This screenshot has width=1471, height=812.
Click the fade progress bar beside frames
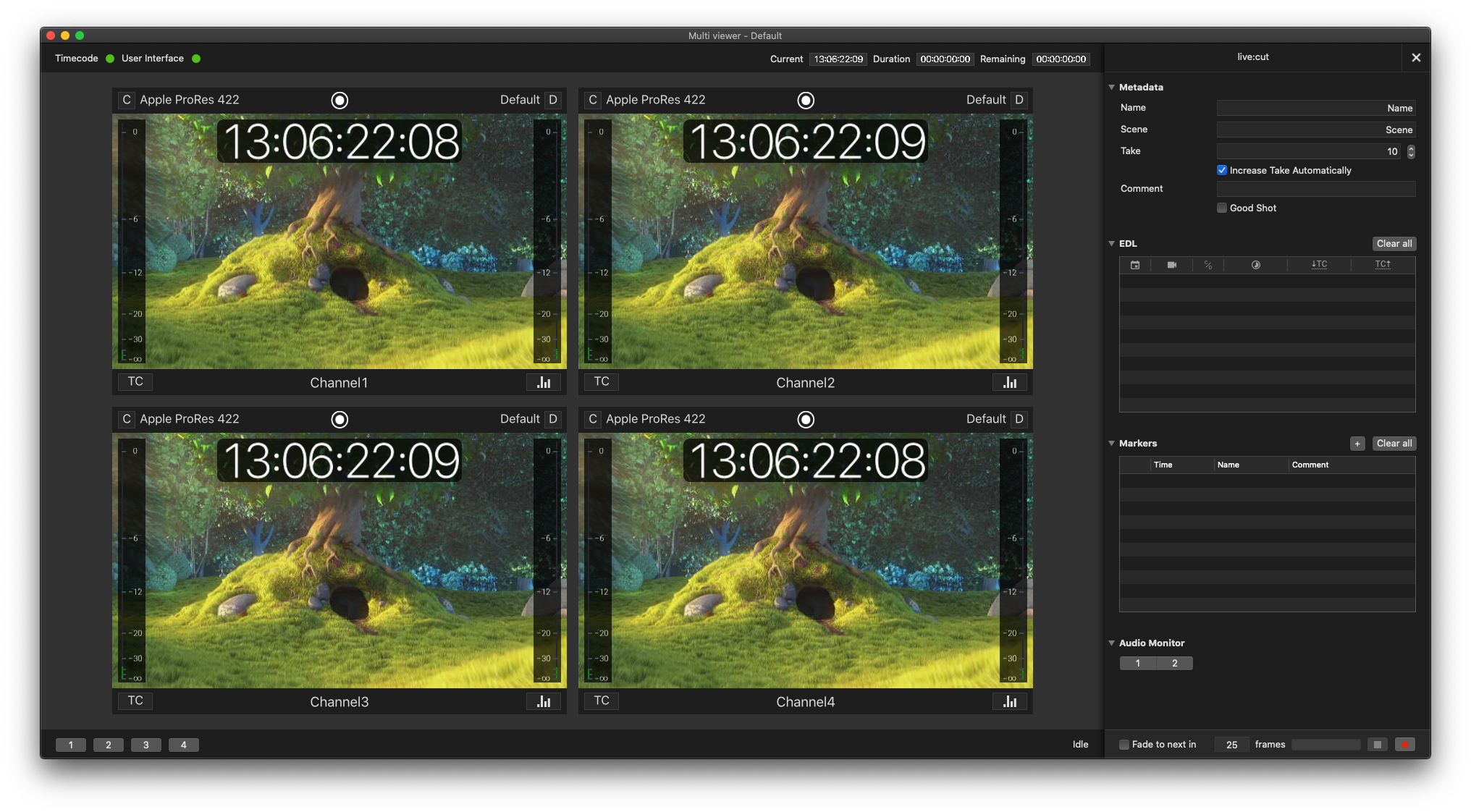click(1326, 745)
